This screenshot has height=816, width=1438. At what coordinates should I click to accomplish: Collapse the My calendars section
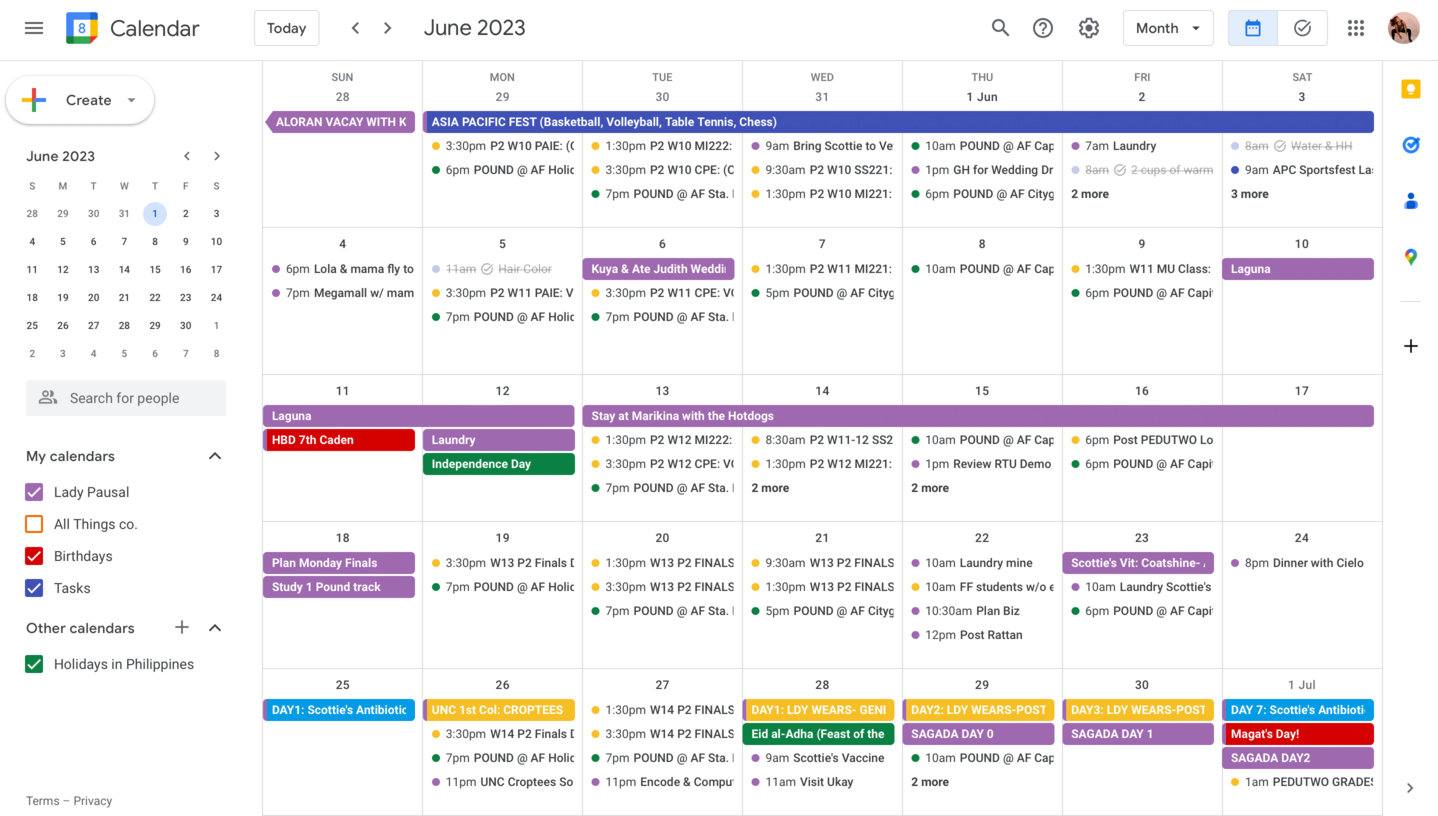tap(215, 456)
